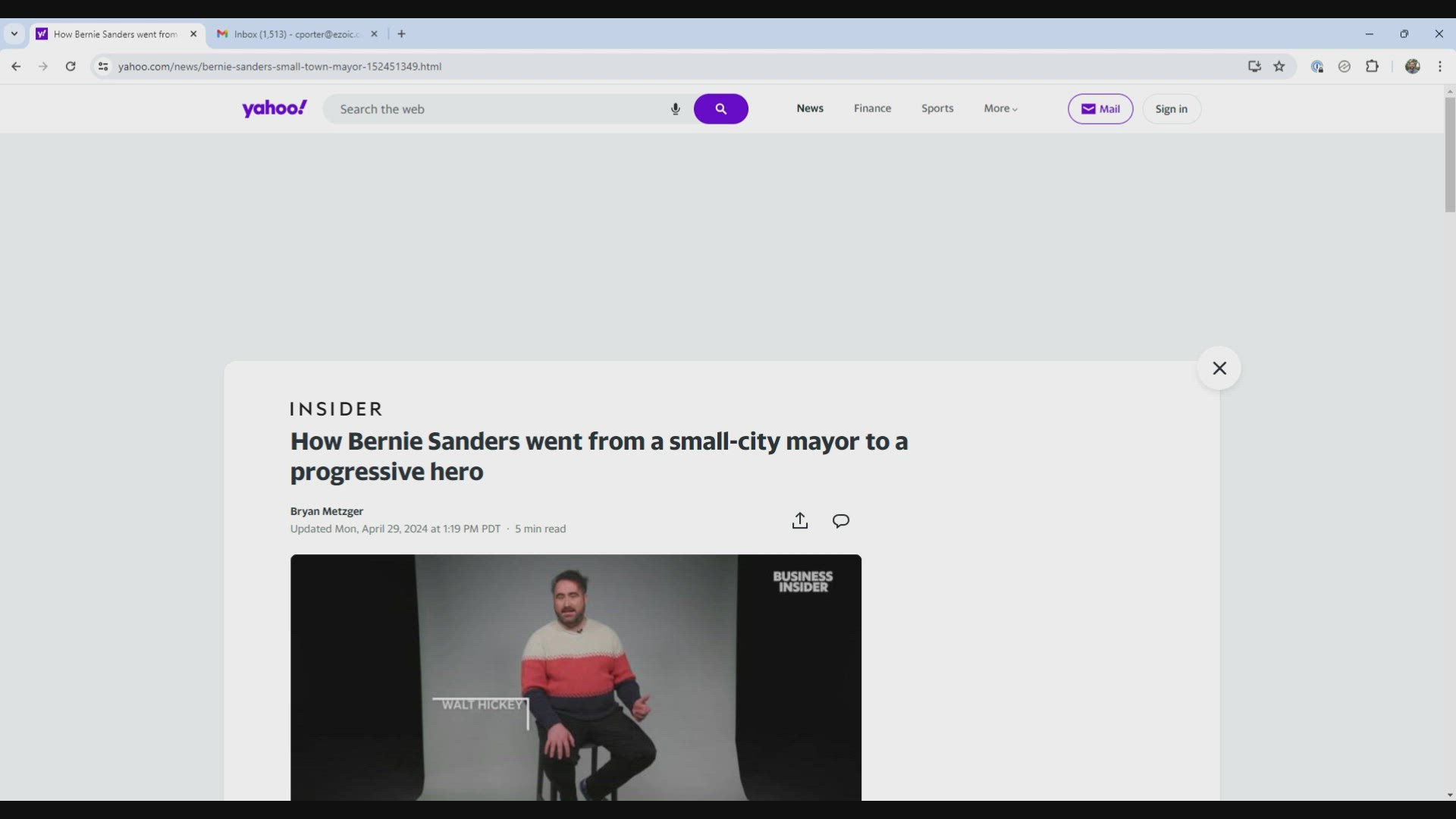Open the tab search chevron
The width and height of the screenshot is (1456, 819).
click(14, 34)
